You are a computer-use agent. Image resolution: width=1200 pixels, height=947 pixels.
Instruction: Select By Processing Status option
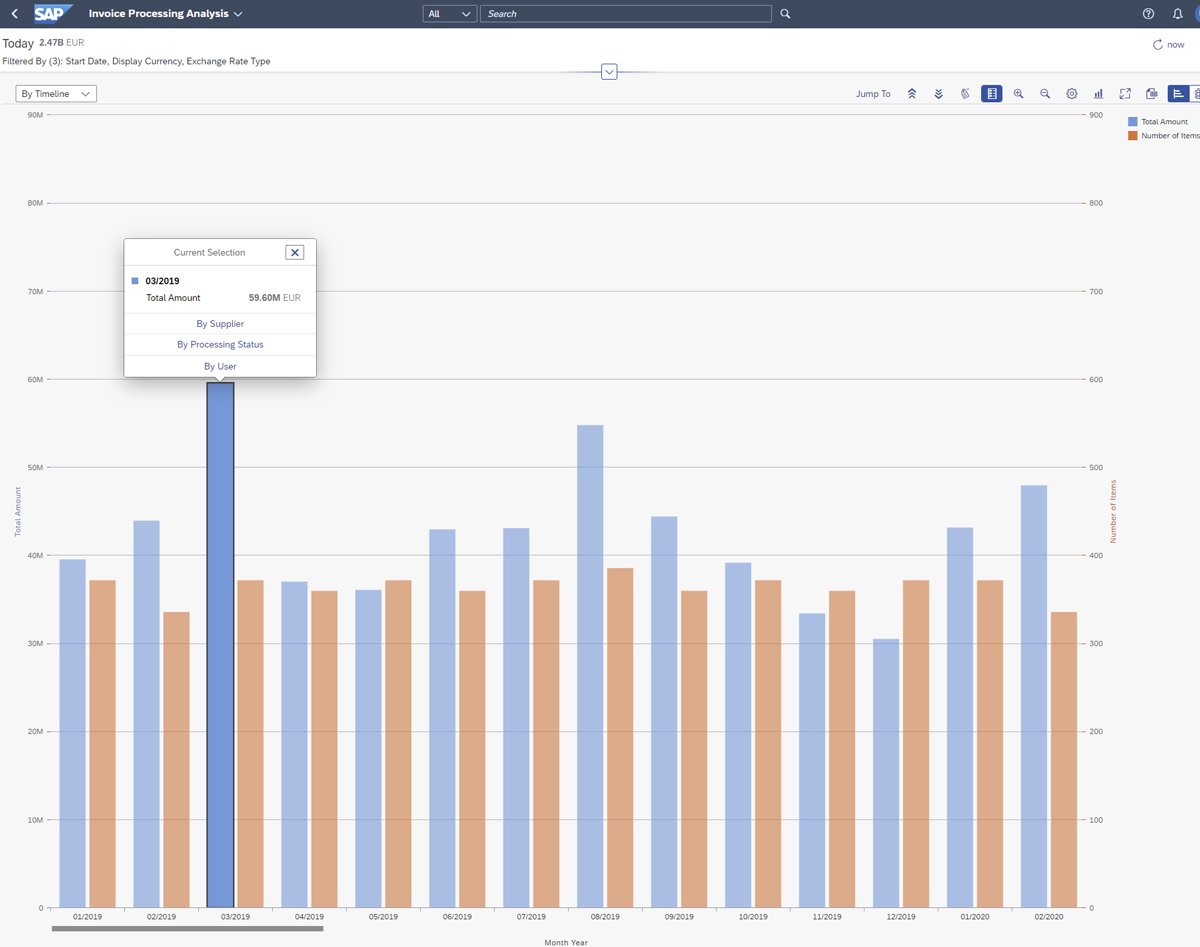[220, 345]
